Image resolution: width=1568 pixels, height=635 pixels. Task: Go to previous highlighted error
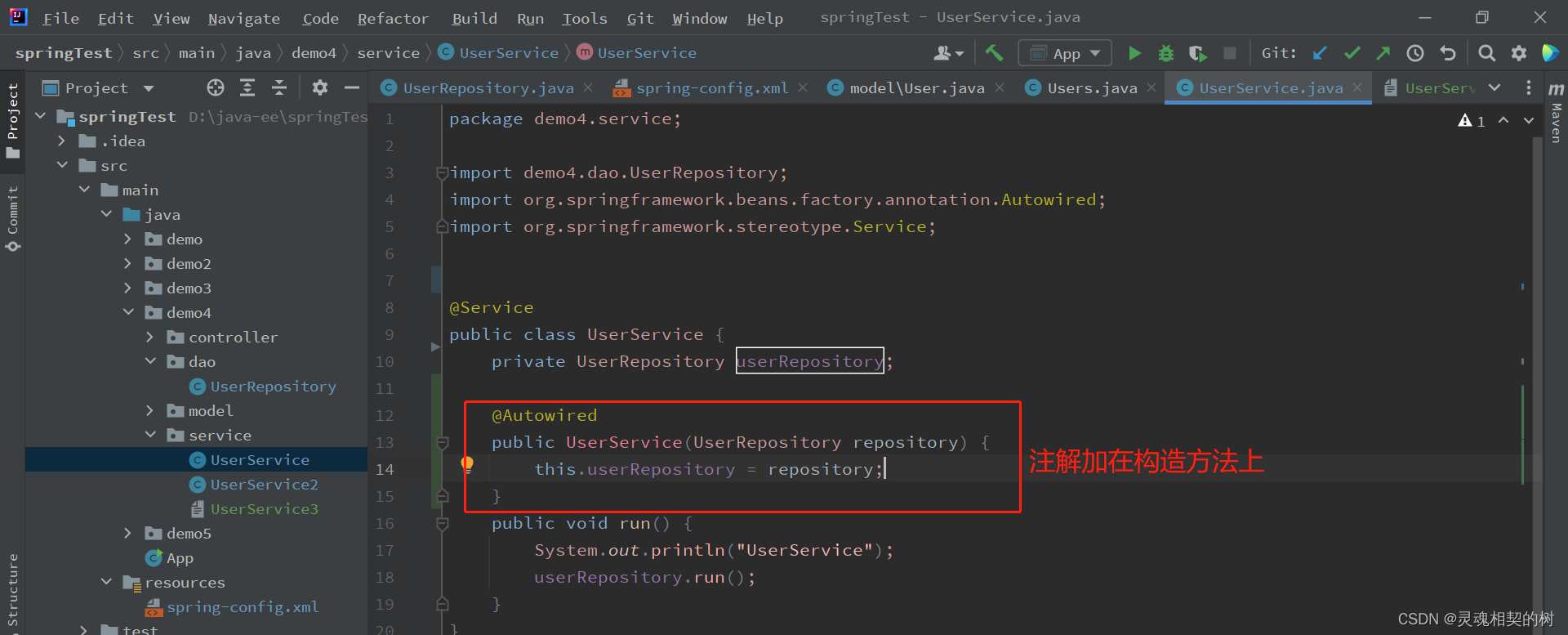[1503, 120]
